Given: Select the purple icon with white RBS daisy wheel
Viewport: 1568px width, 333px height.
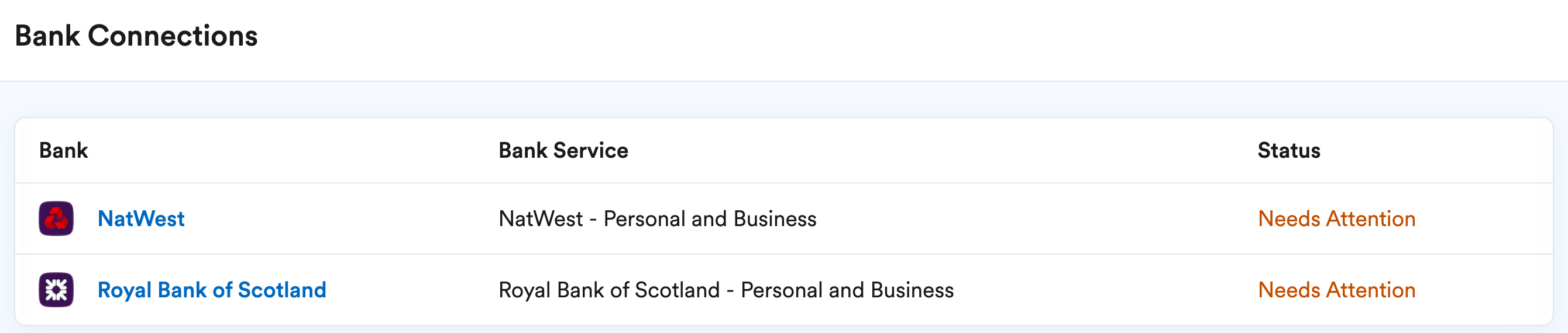Looking at the screenshot, I should coord(56,290).
